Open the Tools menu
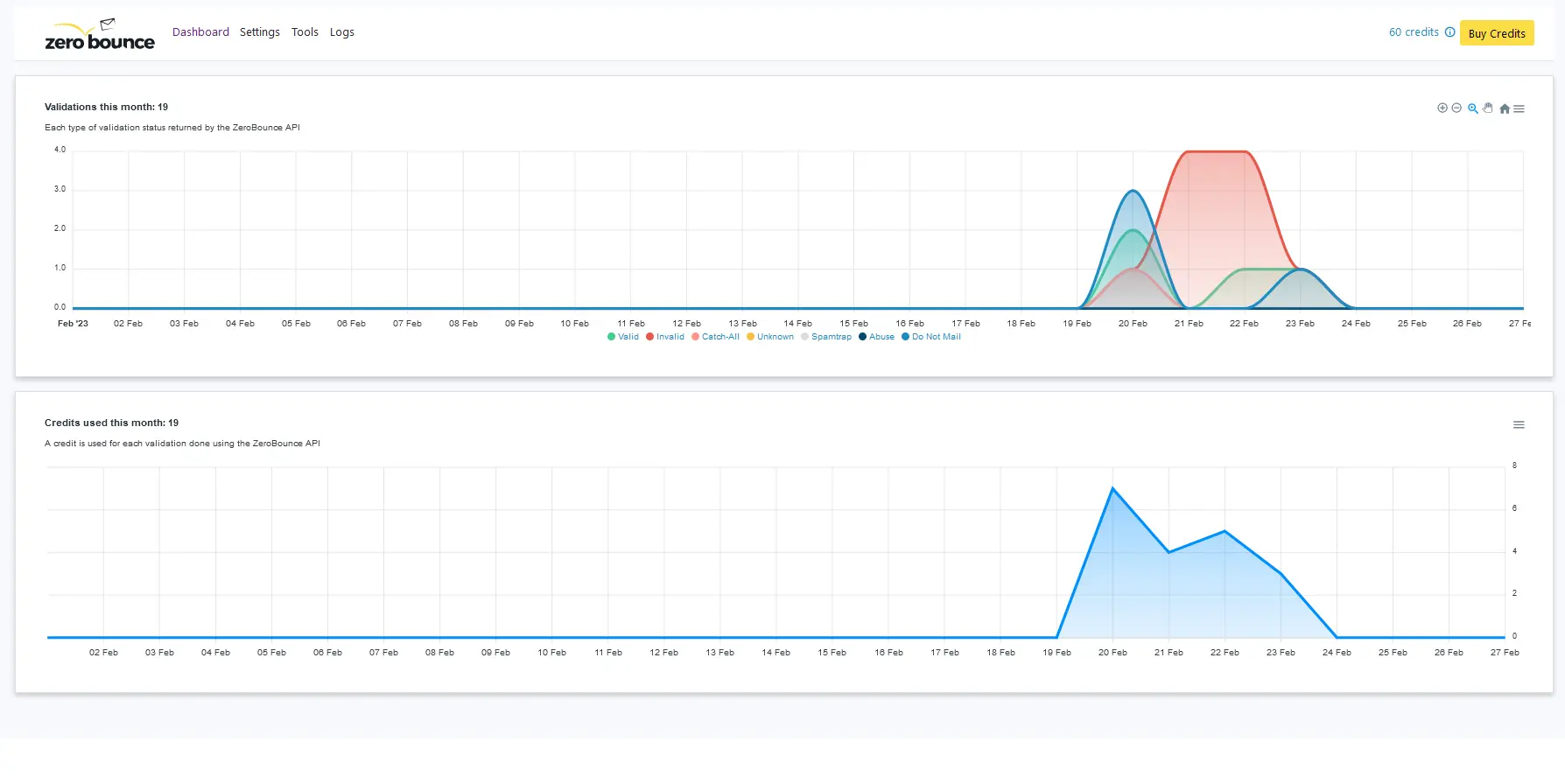Image resolution: width=1565 pixels, height=784 pixels. coord(305,32)
